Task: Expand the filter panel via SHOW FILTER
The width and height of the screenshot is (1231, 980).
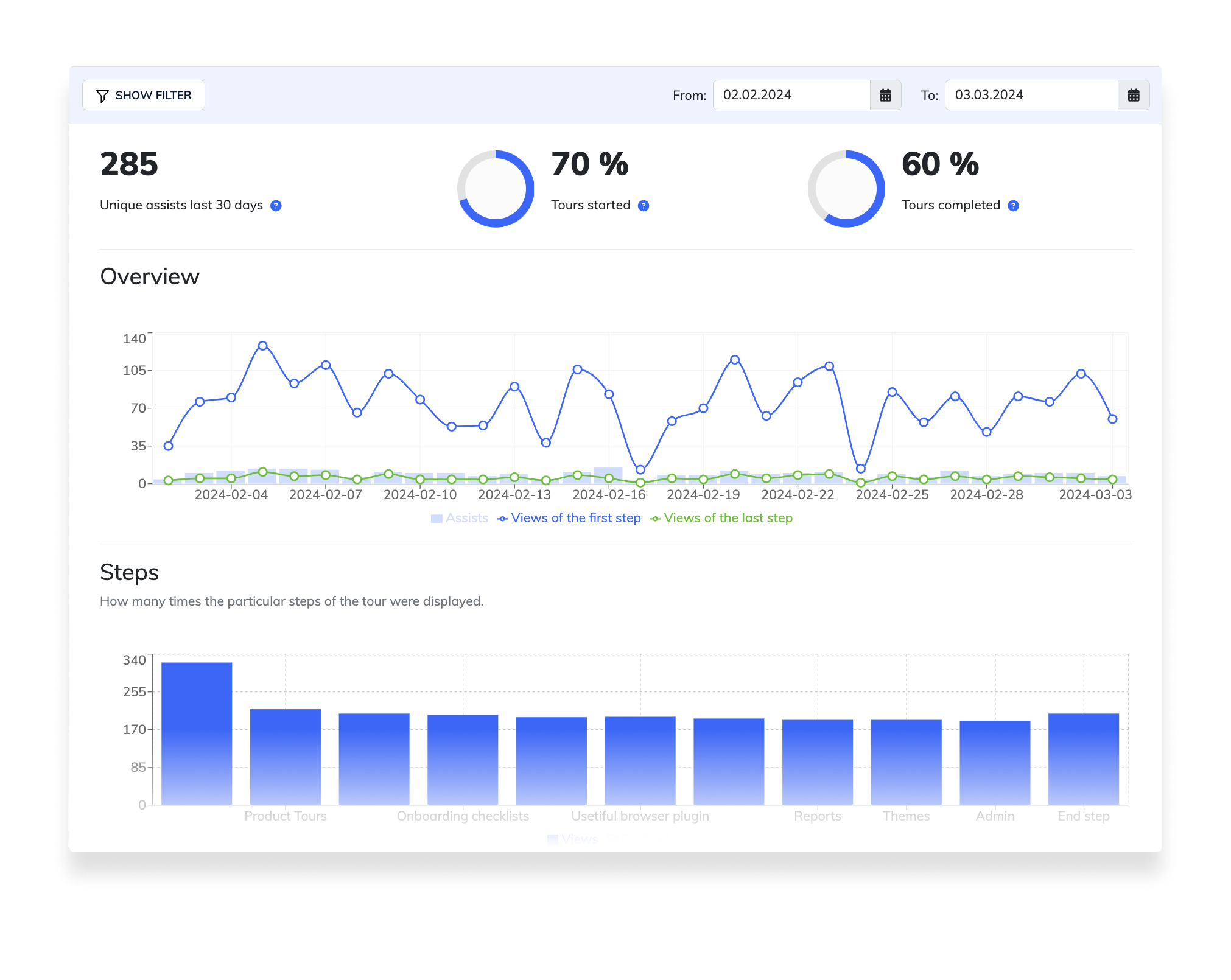Action: 144,95
